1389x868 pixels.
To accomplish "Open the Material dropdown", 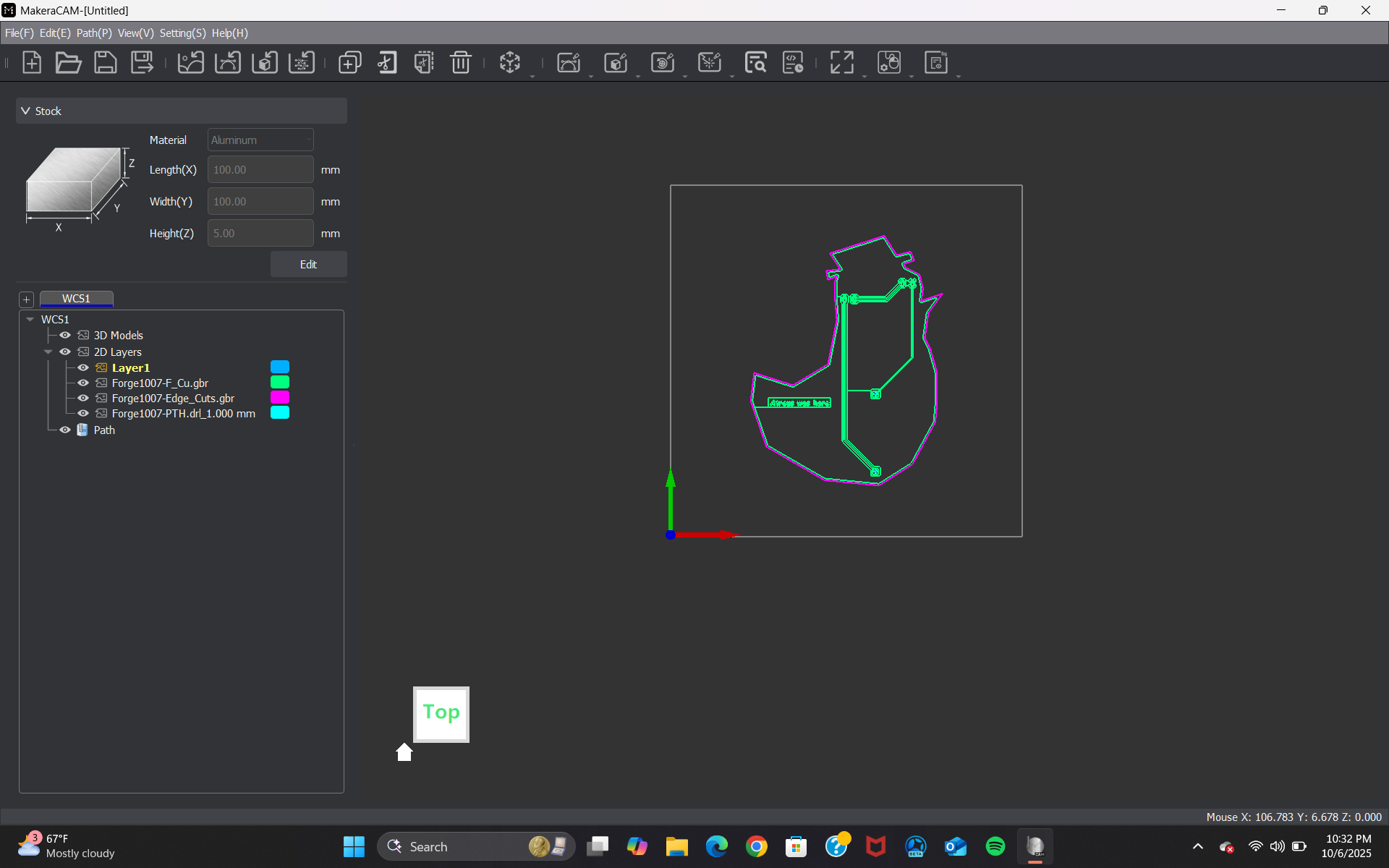I will tap(260, 140).
